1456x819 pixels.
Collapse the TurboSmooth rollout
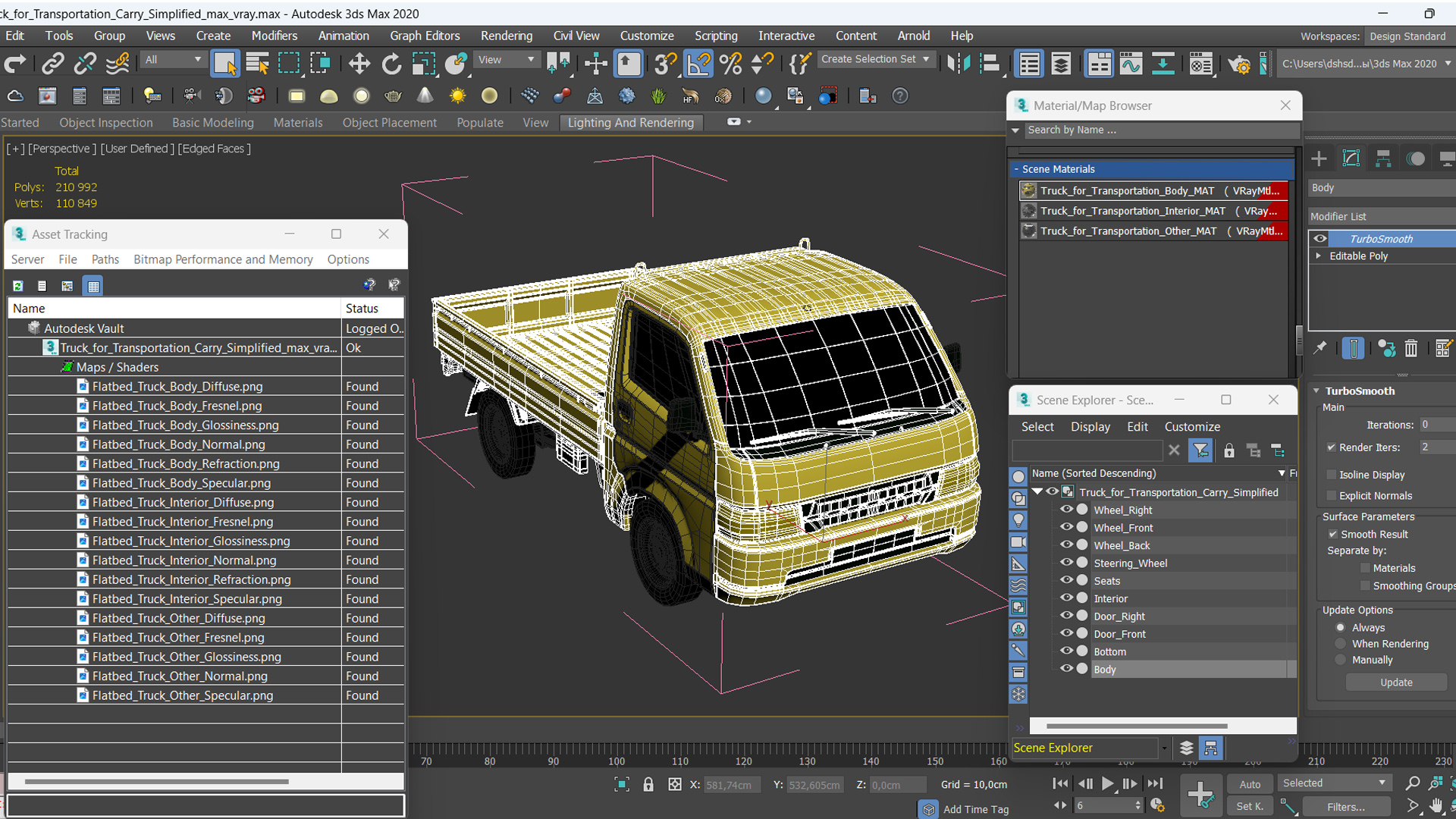tap(1316, 391)
